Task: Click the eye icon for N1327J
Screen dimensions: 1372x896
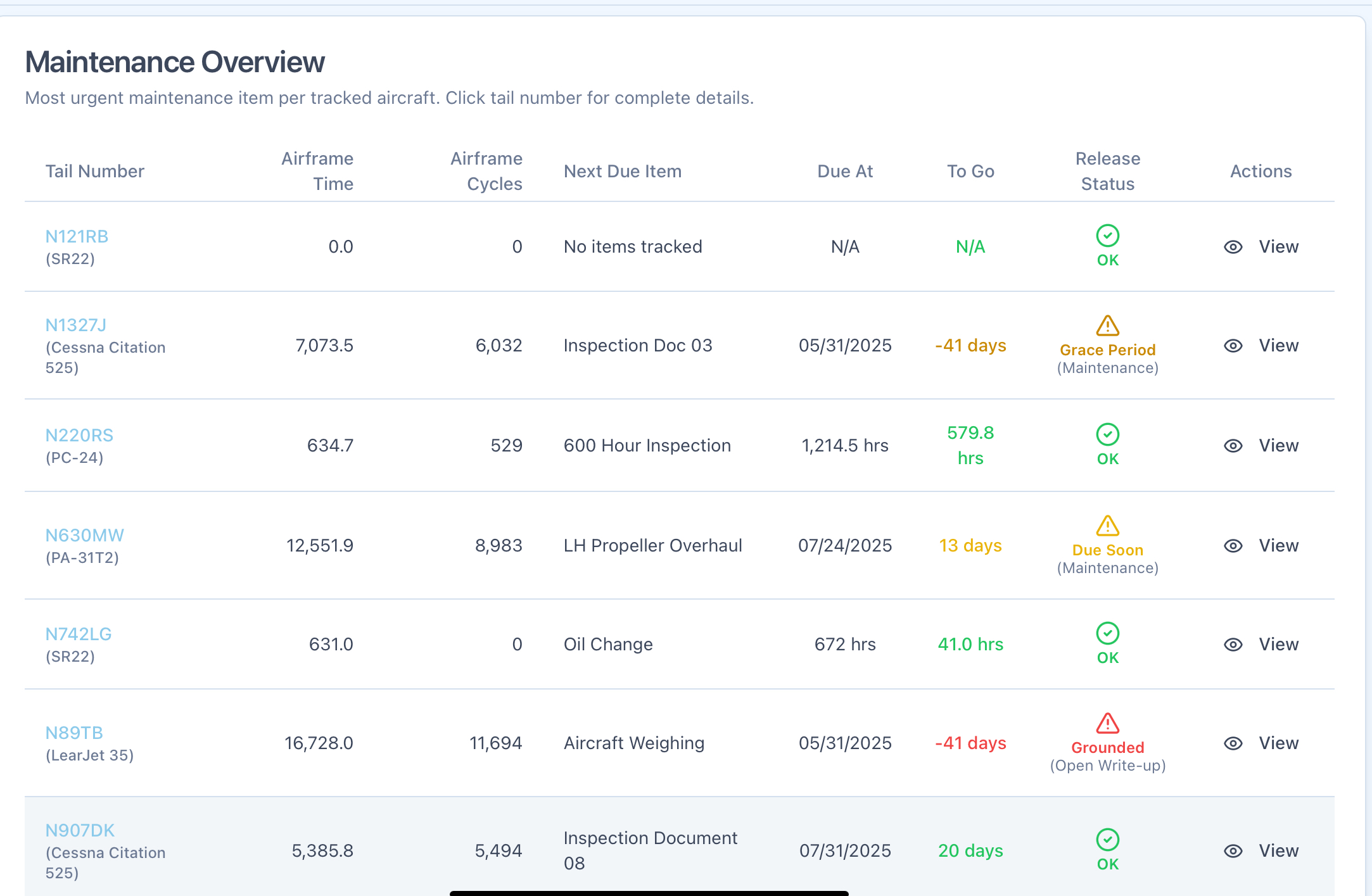Action: click(x=1233, y=346)
